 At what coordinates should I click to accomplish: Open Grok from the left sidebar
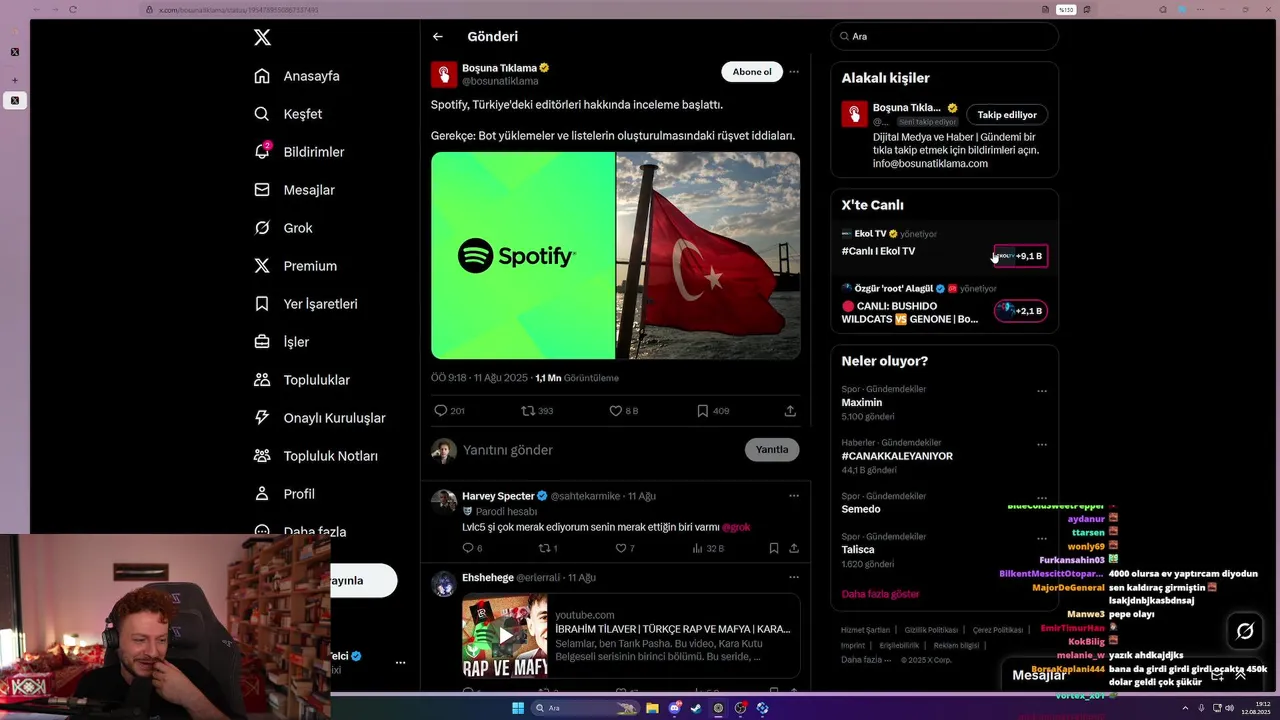click(284, 228)
